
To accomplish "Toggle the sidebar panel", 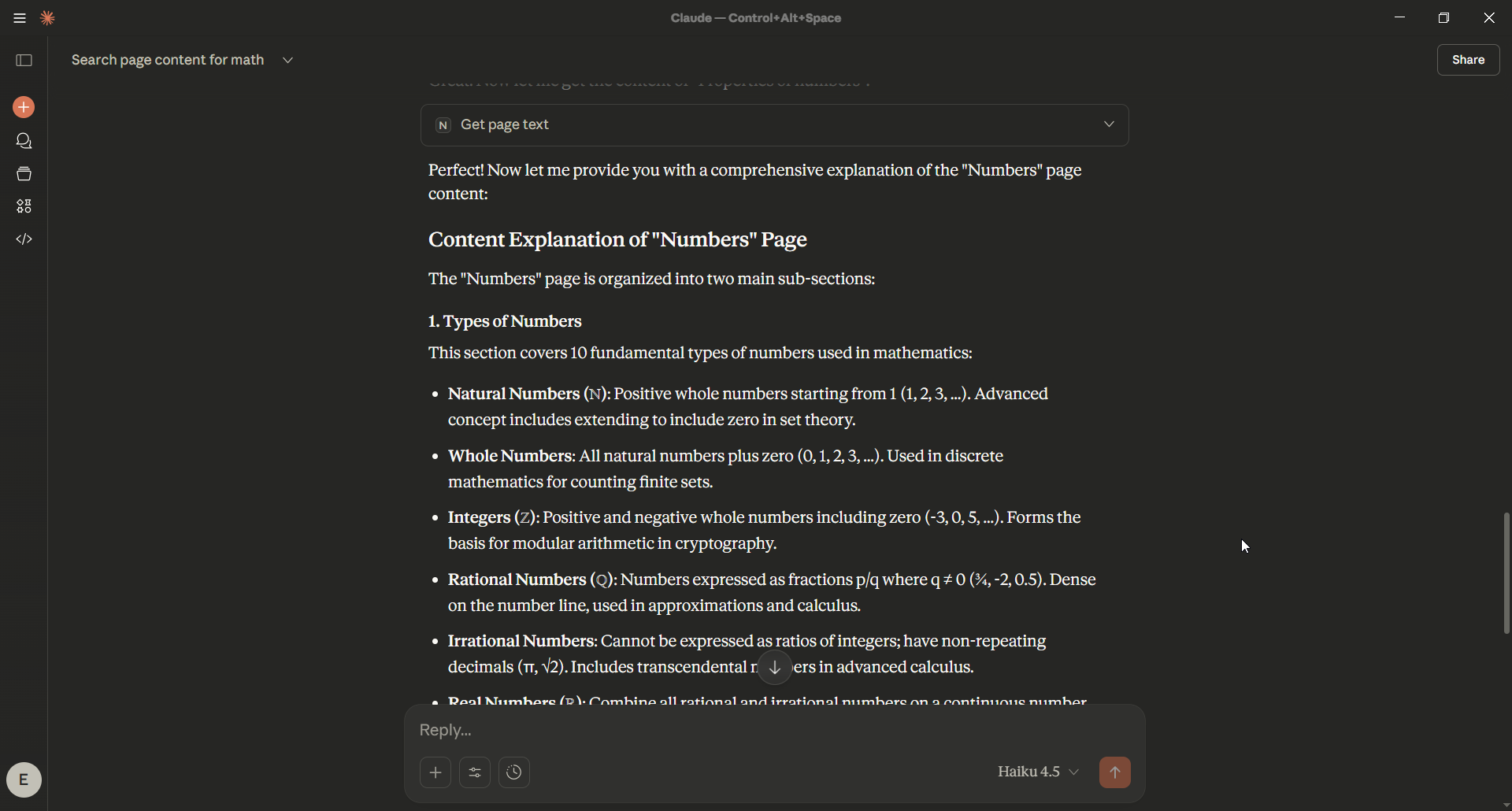I will pyautogui.click(x=24, y=61).
